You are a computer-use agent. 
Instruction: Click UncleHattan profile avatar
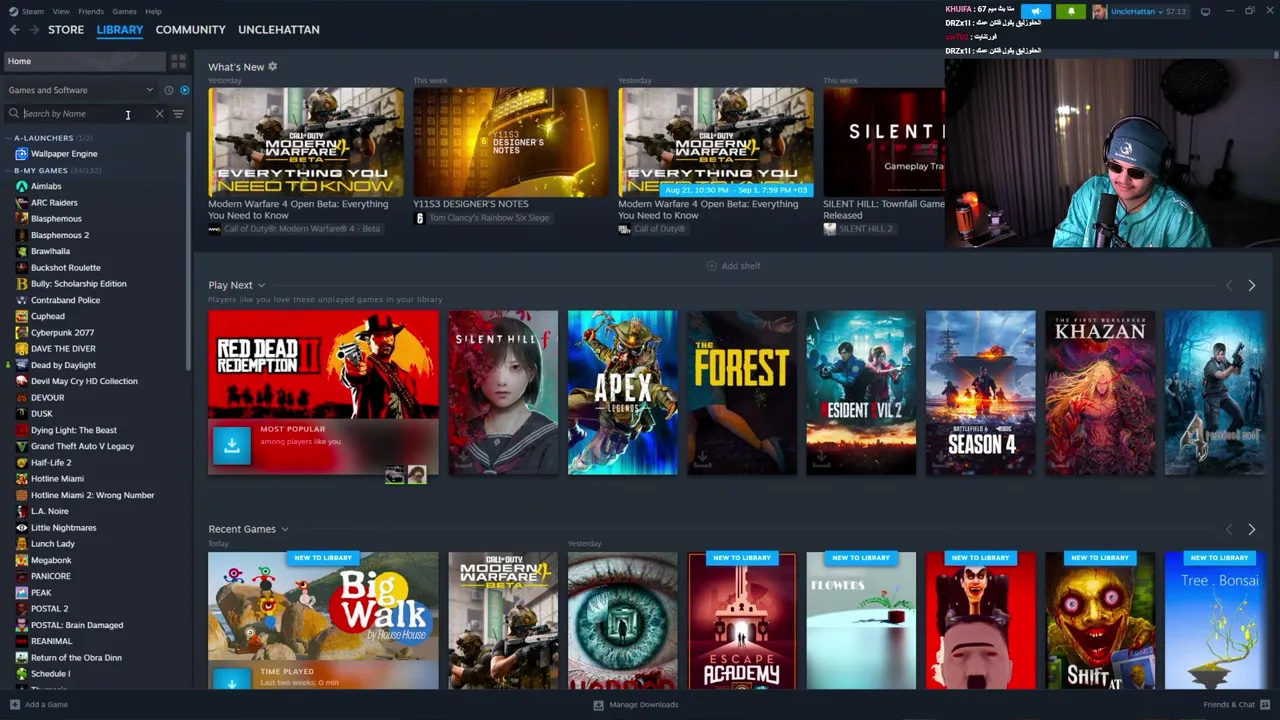[1100, 12]
